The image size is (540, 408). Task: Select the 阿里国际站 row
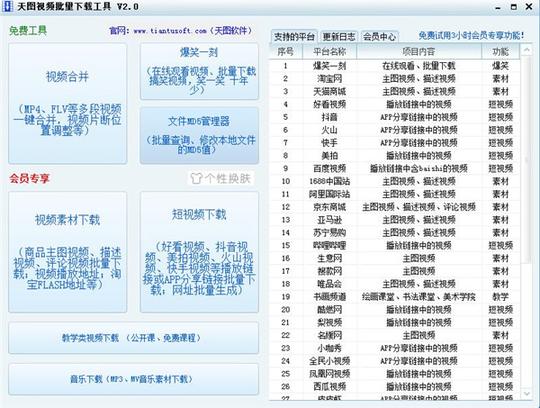[x=394, y=194]
